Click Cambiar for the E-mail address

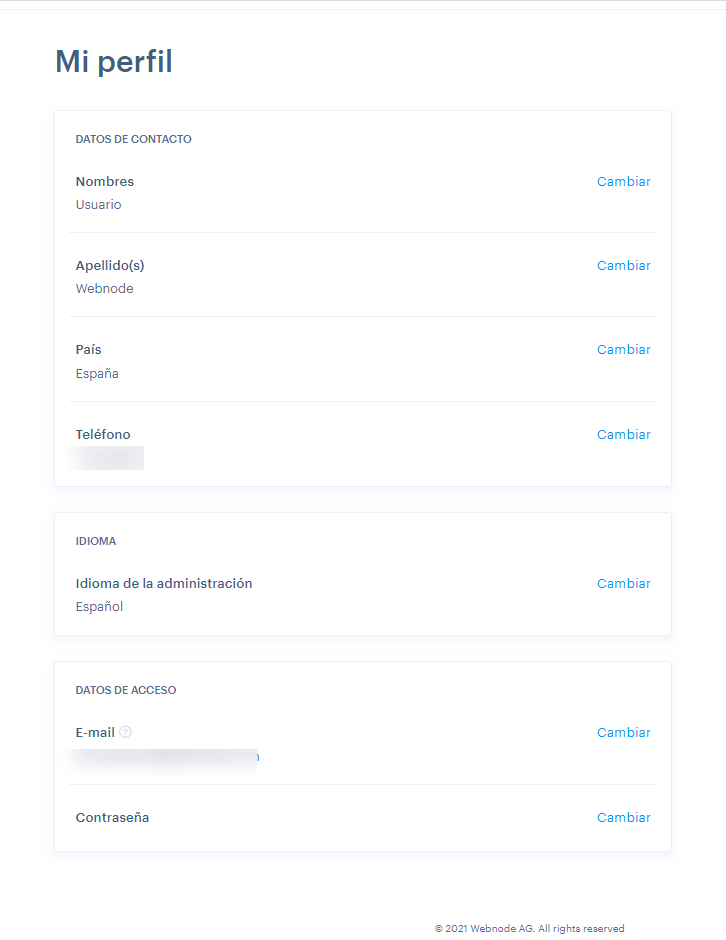coord(623,733)
